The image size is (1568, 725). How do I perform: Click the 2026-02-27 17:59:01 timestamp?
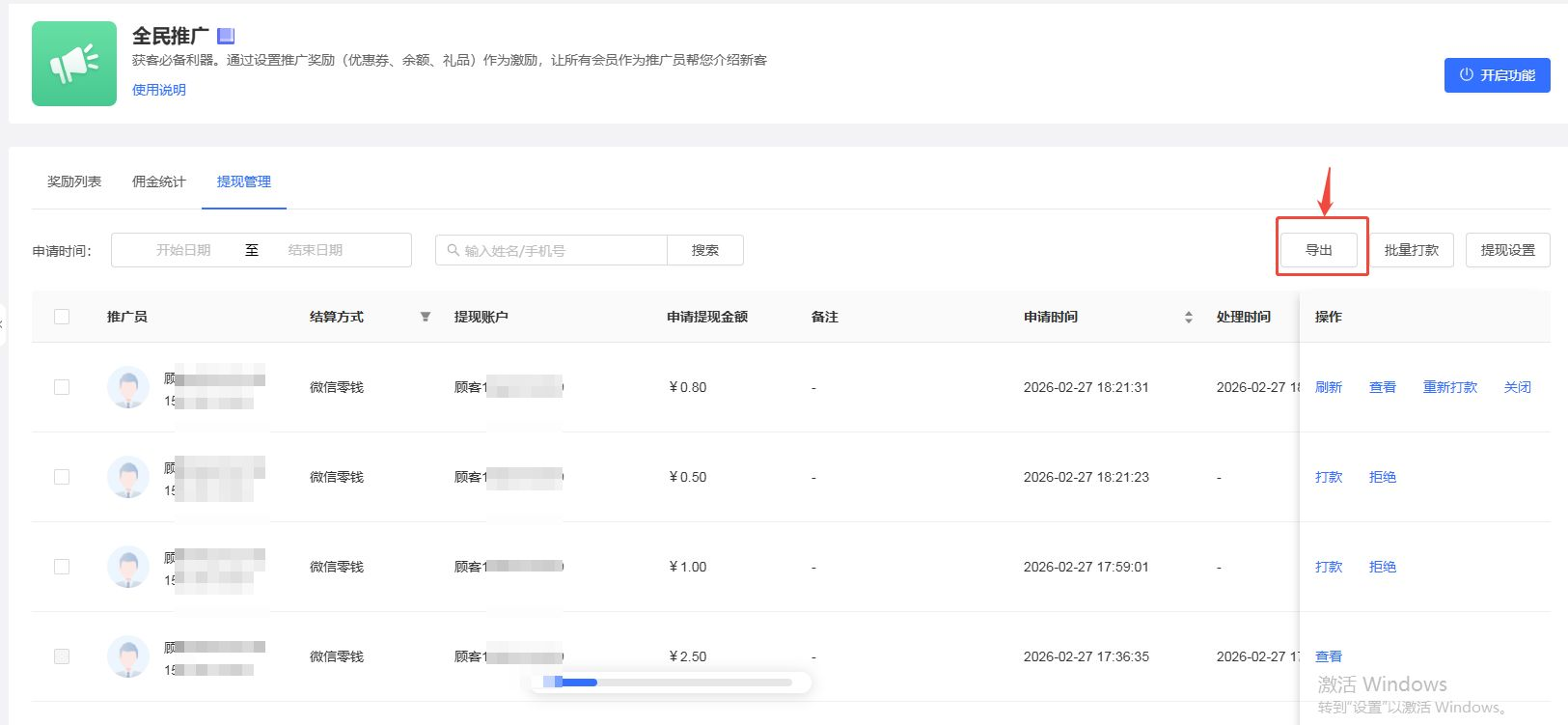1087,567
